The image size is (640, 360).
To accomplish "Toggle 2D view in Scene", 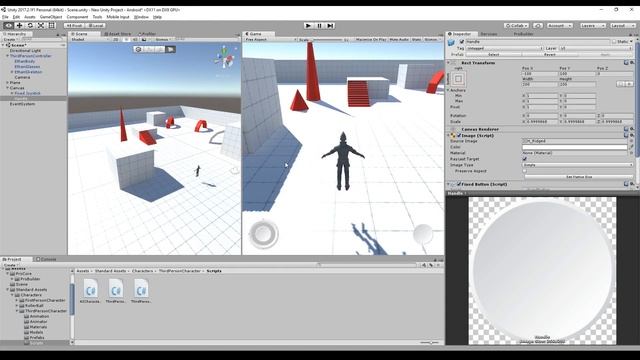I will tap(116, 40).
